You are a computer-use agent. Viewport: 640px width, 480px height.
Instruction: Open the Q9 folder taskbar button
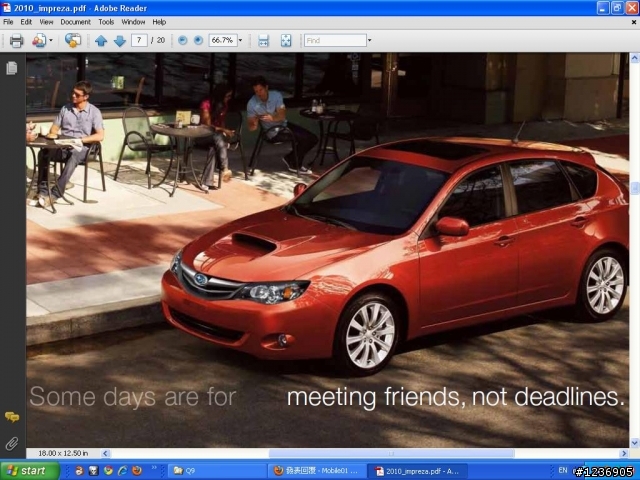(217, 471)
